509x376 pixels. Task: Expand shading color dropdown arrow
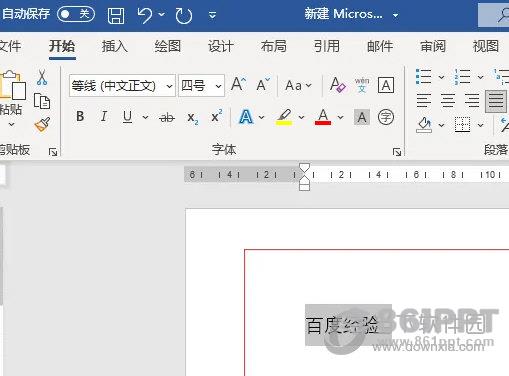coord(441,125)
